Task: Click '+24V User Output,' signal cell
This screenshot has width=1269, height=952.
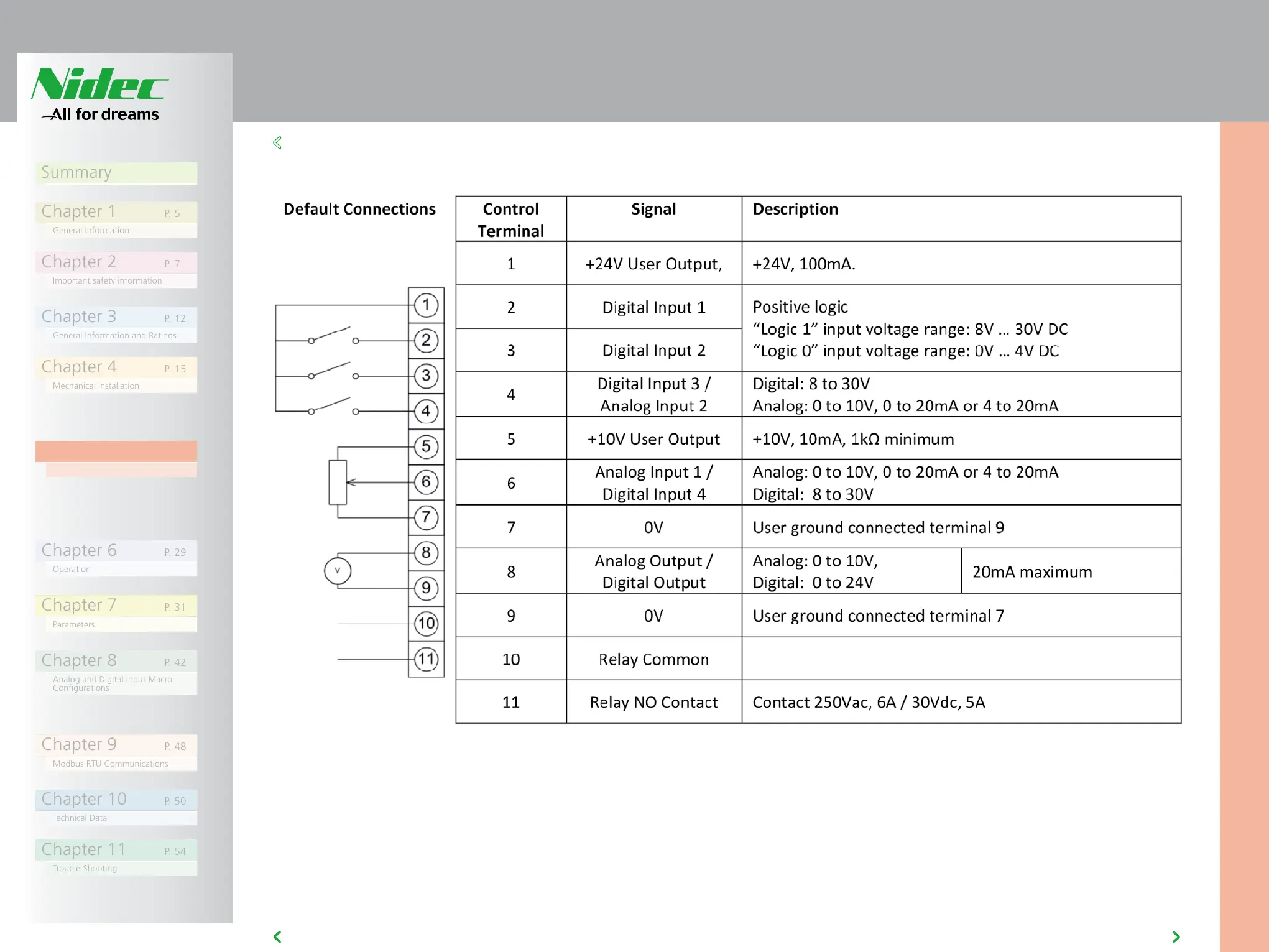Action: coord(654,264)
